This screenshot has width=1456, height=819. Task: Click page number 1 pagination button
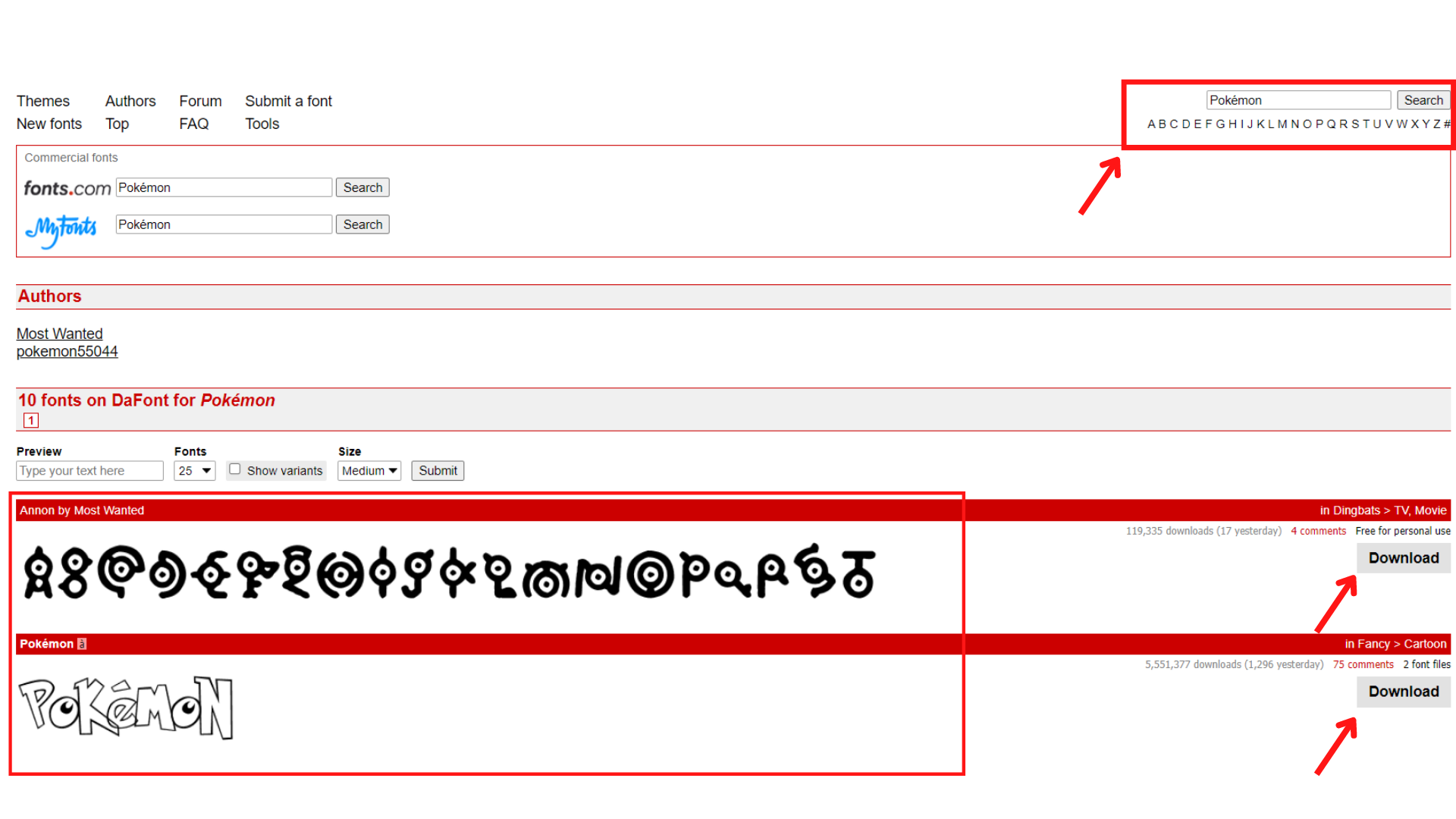(x=31, y=420)
